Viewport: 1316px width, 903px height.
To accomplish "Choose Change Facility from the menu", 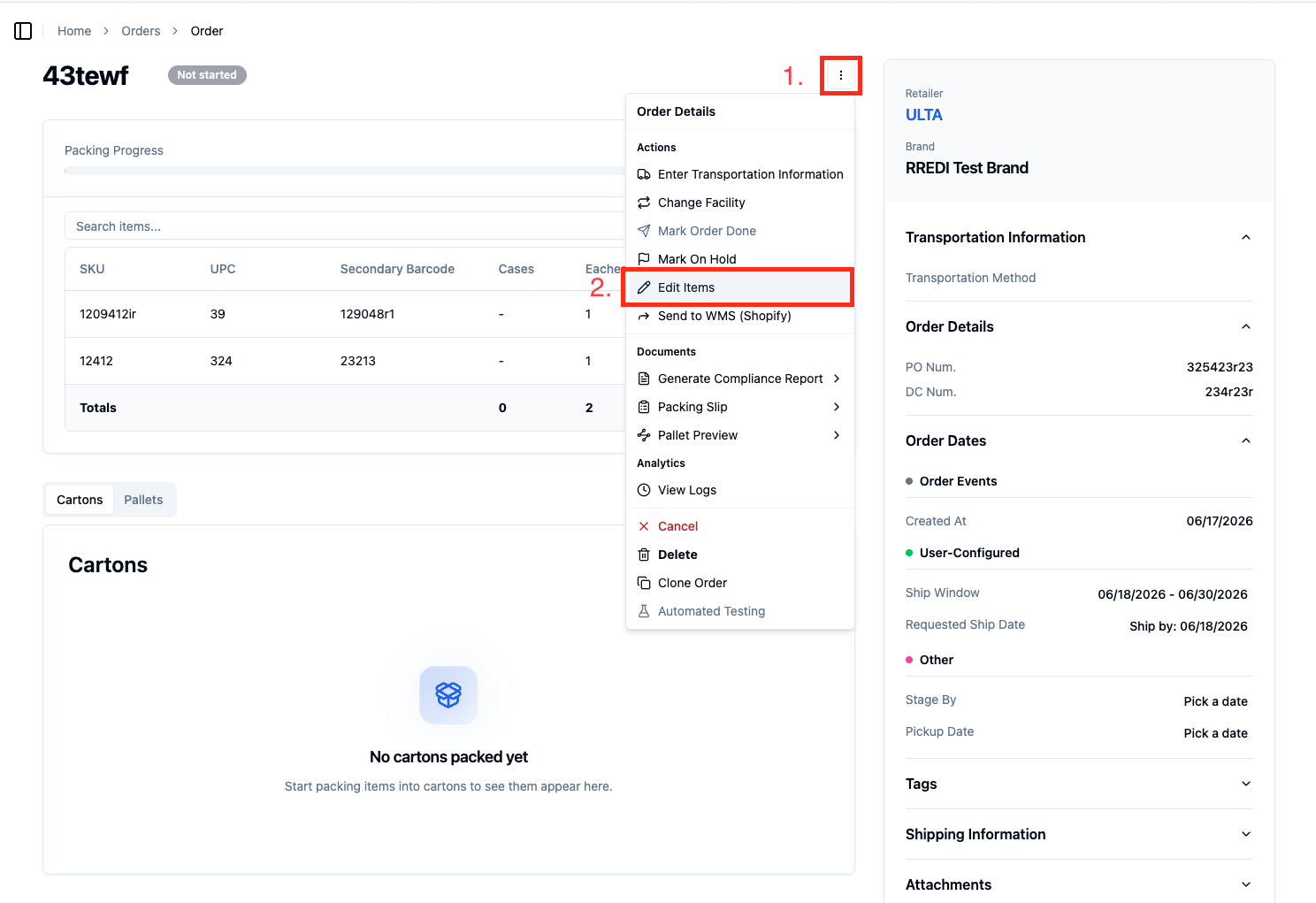I will (x=740, y=203).
